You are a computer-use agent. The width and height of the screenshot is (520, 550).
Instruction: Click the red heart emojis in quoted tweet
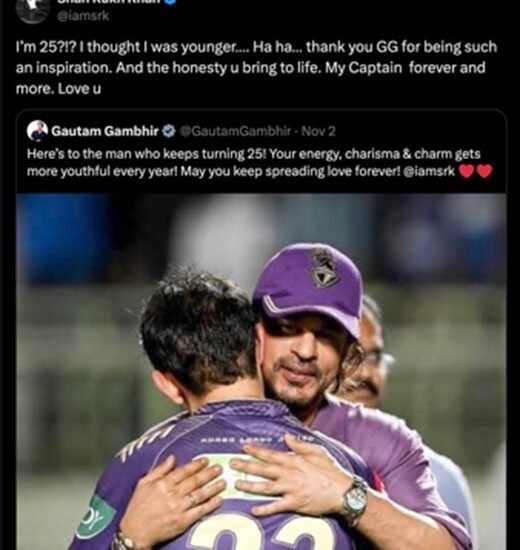tap(475, 172)
